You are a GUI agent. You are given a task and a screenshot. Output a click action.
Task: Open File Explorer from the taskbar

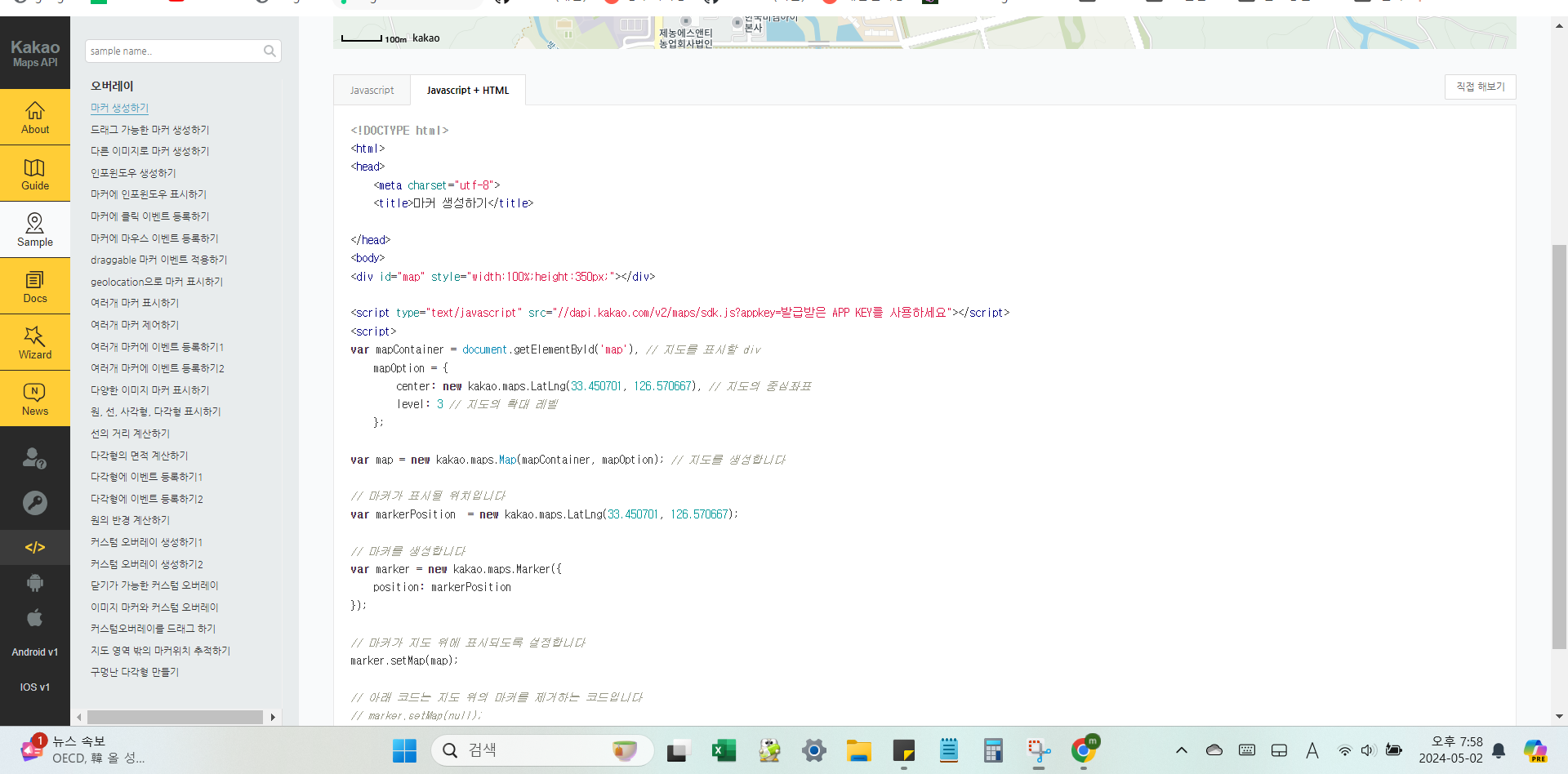pyautogui.click(x=858, y=750)
